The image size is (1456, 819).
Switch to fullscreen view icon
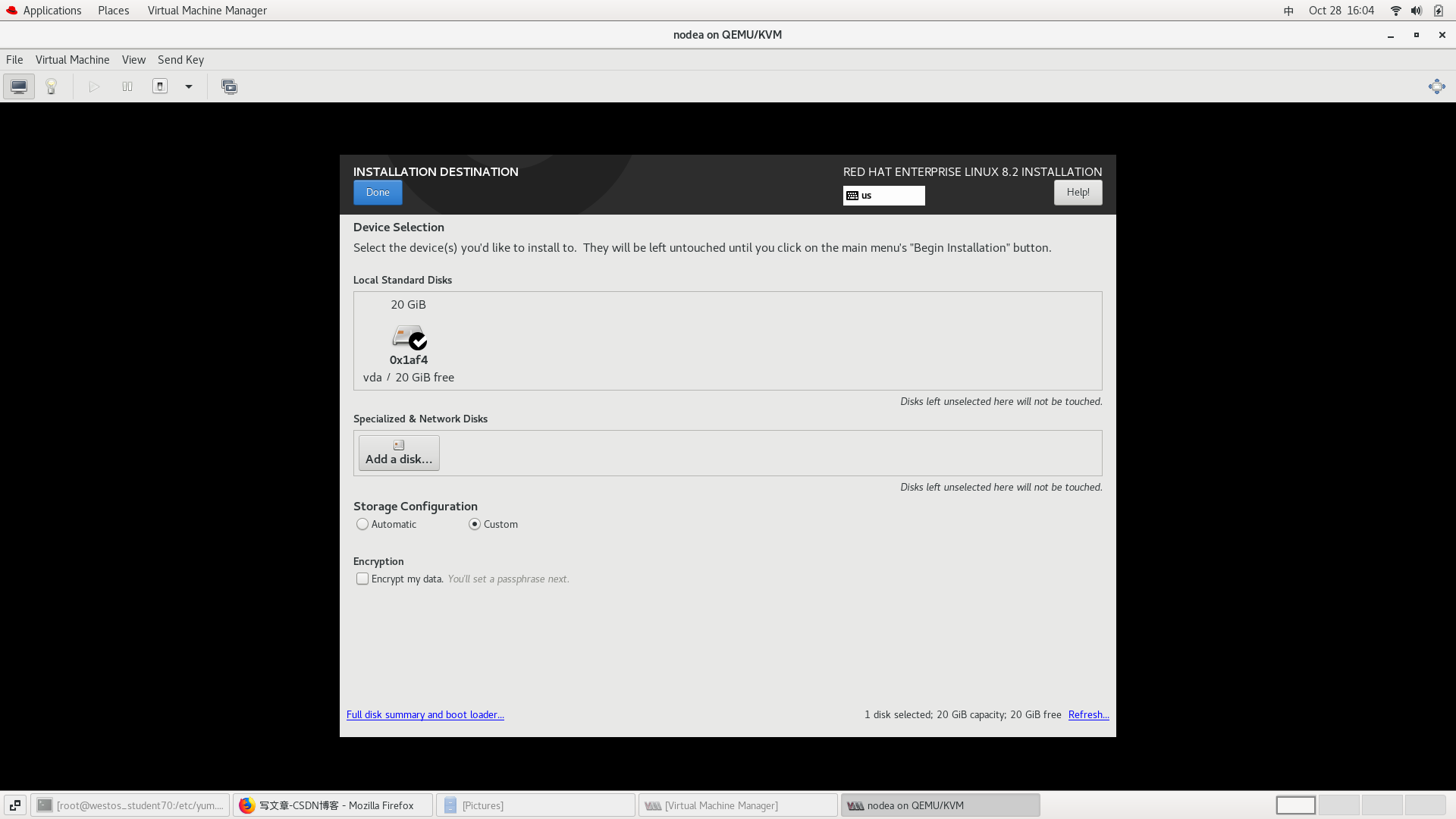click(x=1436, y=86)
